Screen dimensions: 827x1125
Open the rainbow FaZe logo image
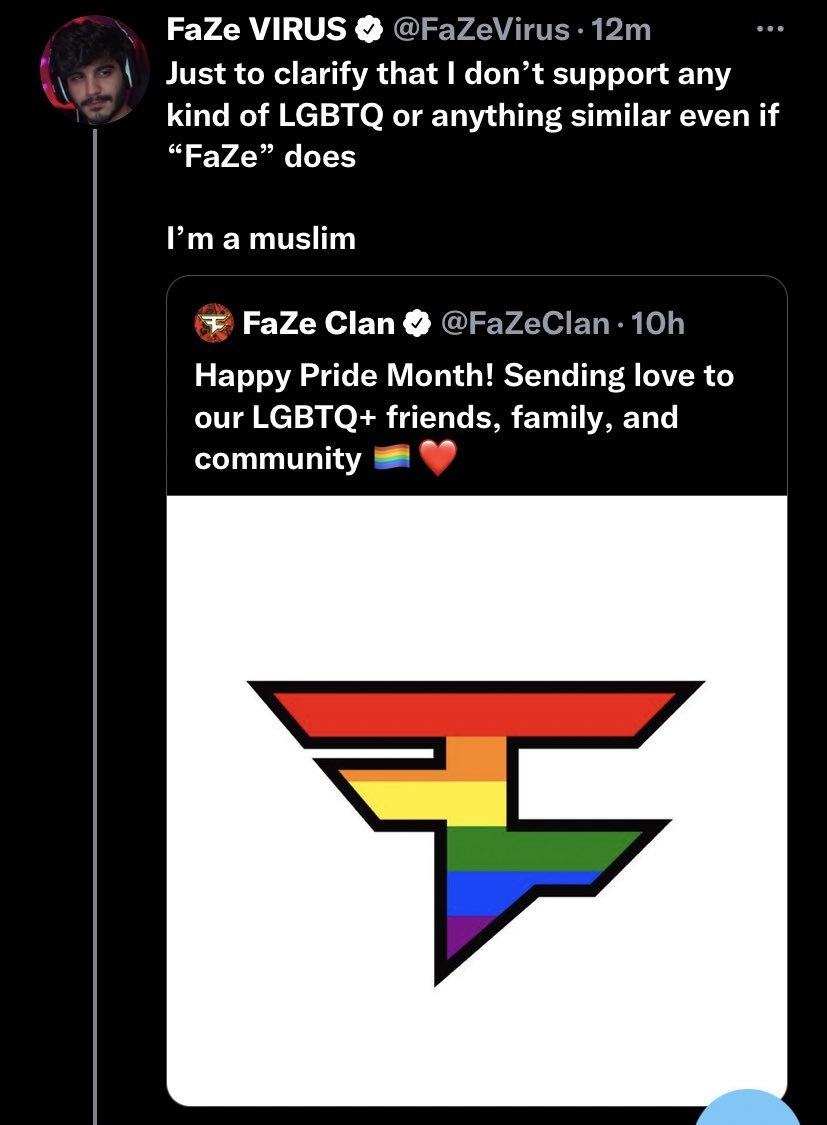pyautogui.click(x=477, y=800)
